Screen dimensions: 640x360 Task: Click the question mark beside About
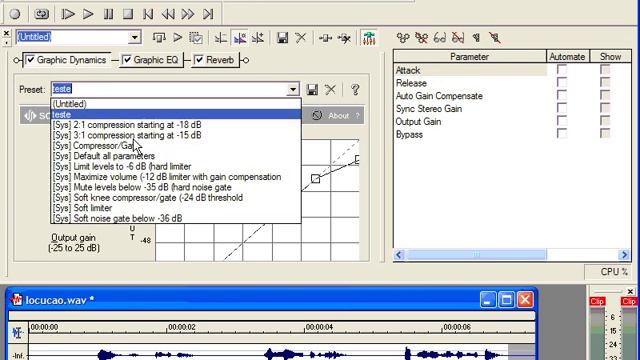point(358,116)
